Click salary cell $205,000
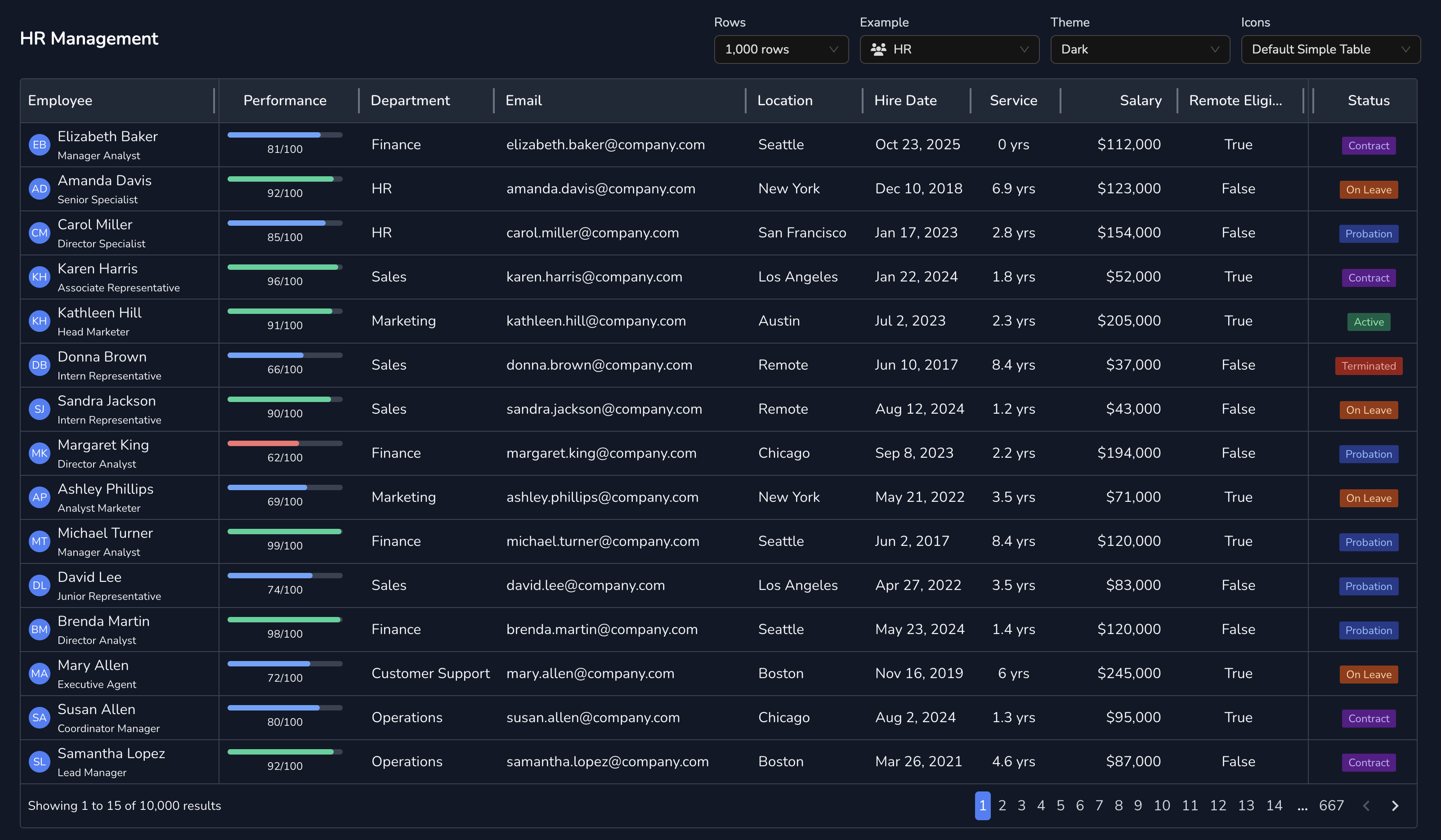 pyautogui.click(x=1129, y=321)
